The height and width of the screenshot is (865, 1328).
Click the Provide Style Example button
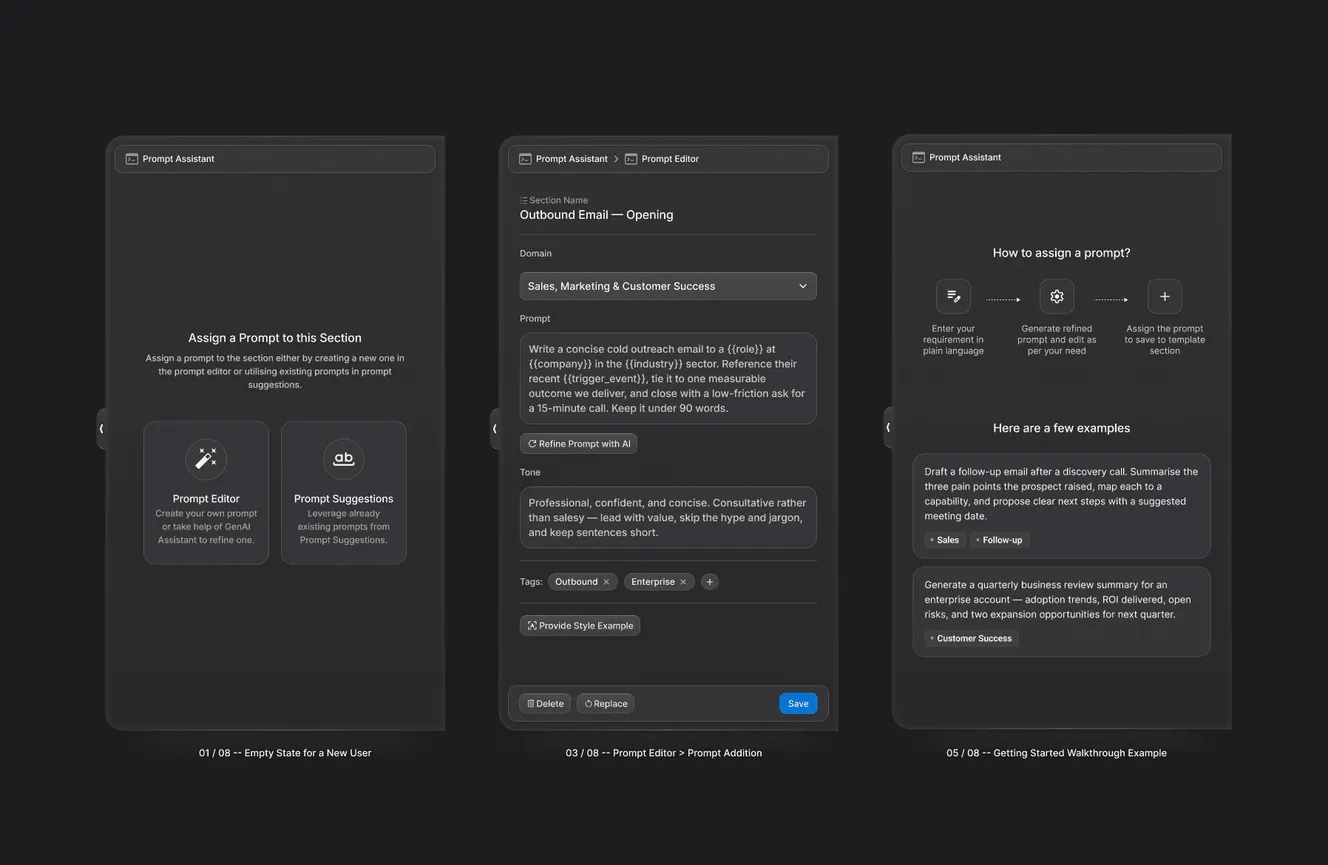pyautogui.click(x=580, y=626)
